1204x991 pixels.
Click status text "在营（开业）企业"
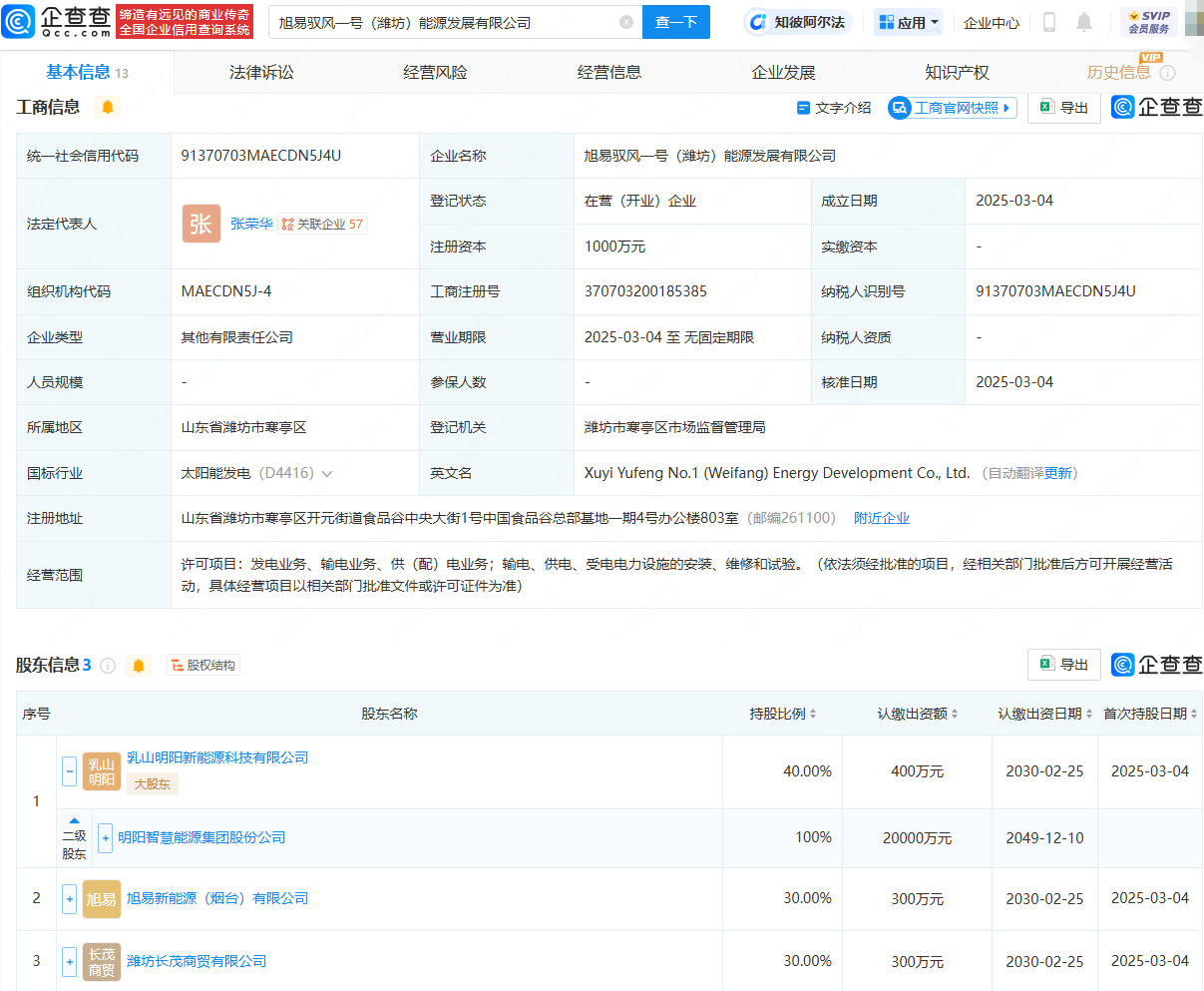pyautogui.click(x=640, y=201)
